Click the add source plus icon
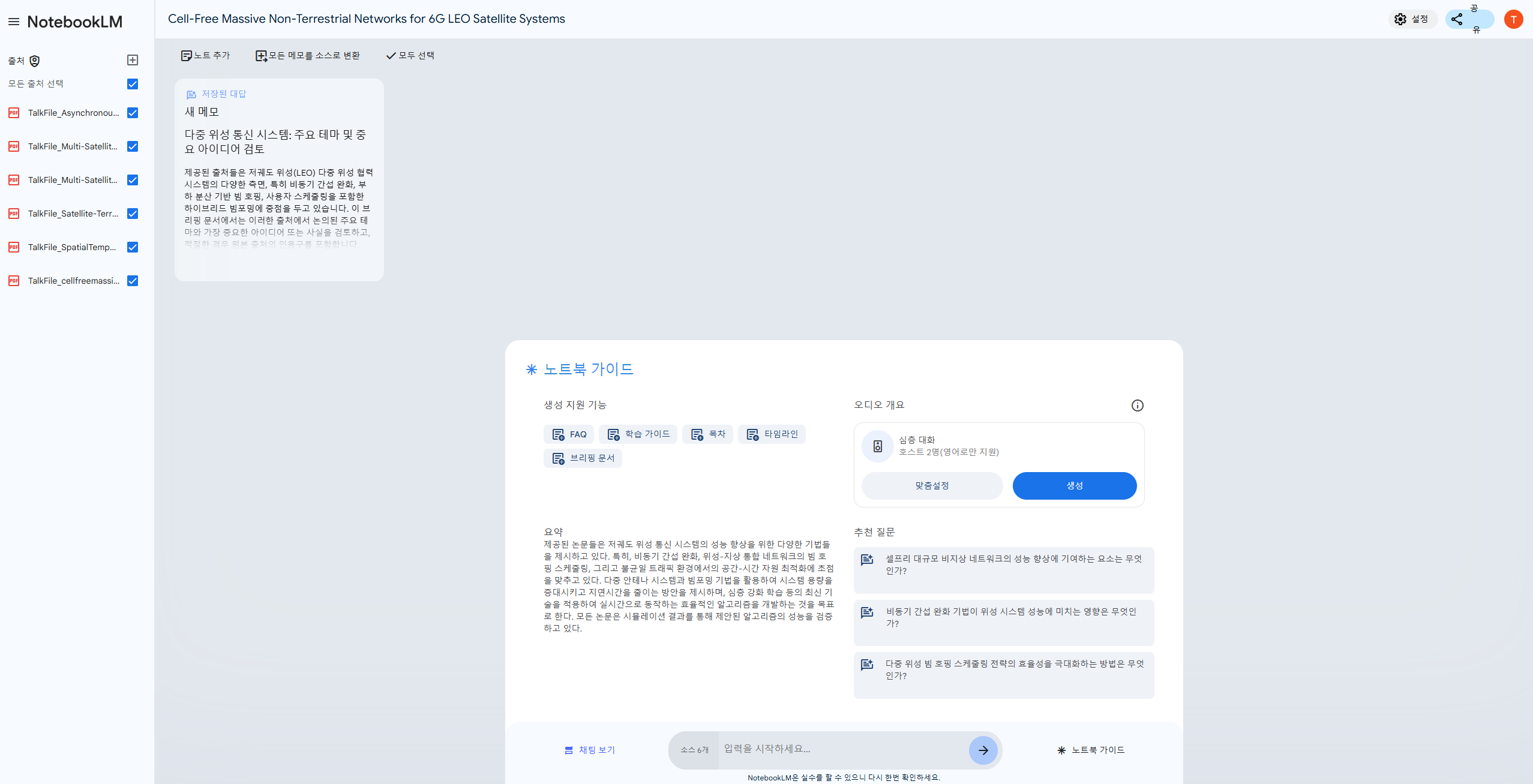Image resolution: width=1533 pixels, height=784 pixels. pos(133,60)
